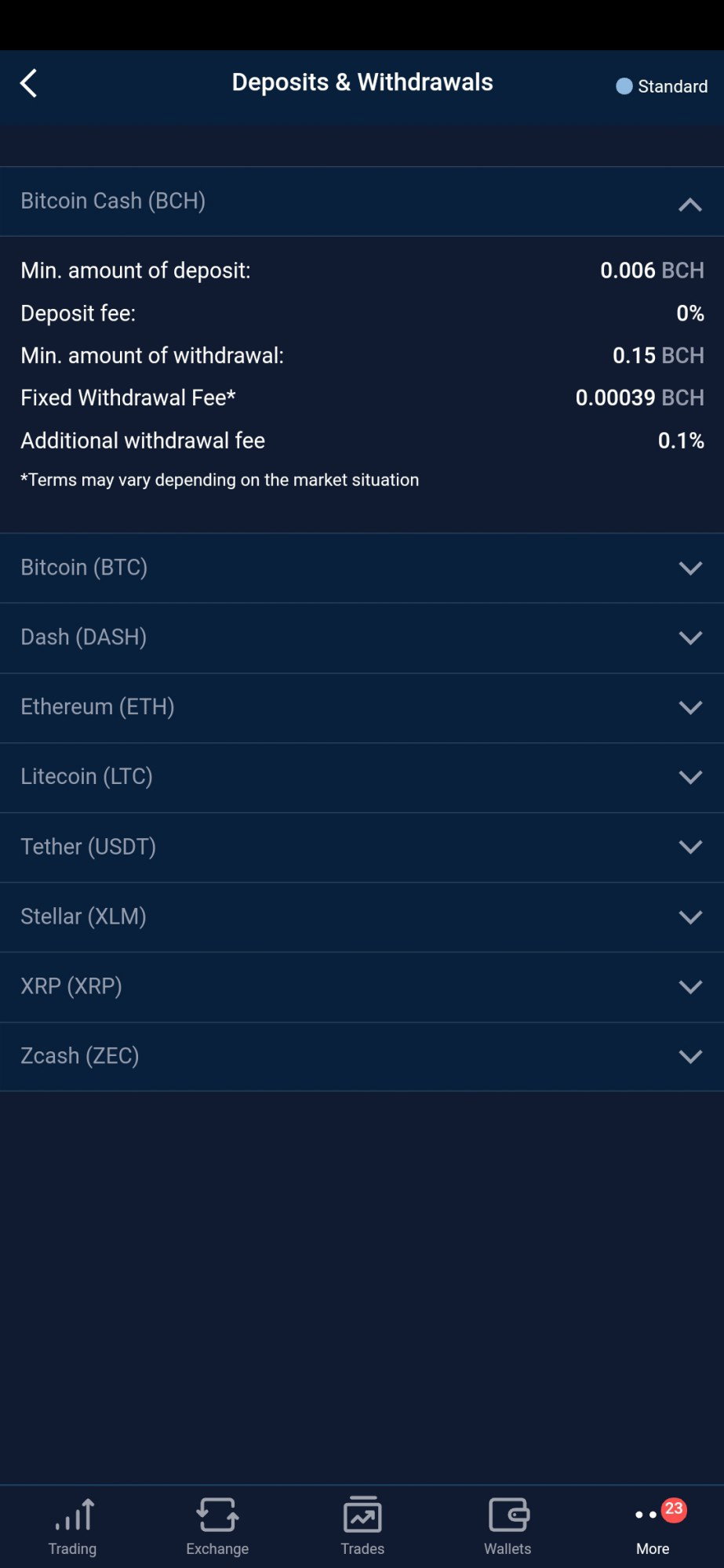Open the Wallets icon
Image resolution: width=724 pixels, height=1568 pixels.
(508, 1515)
